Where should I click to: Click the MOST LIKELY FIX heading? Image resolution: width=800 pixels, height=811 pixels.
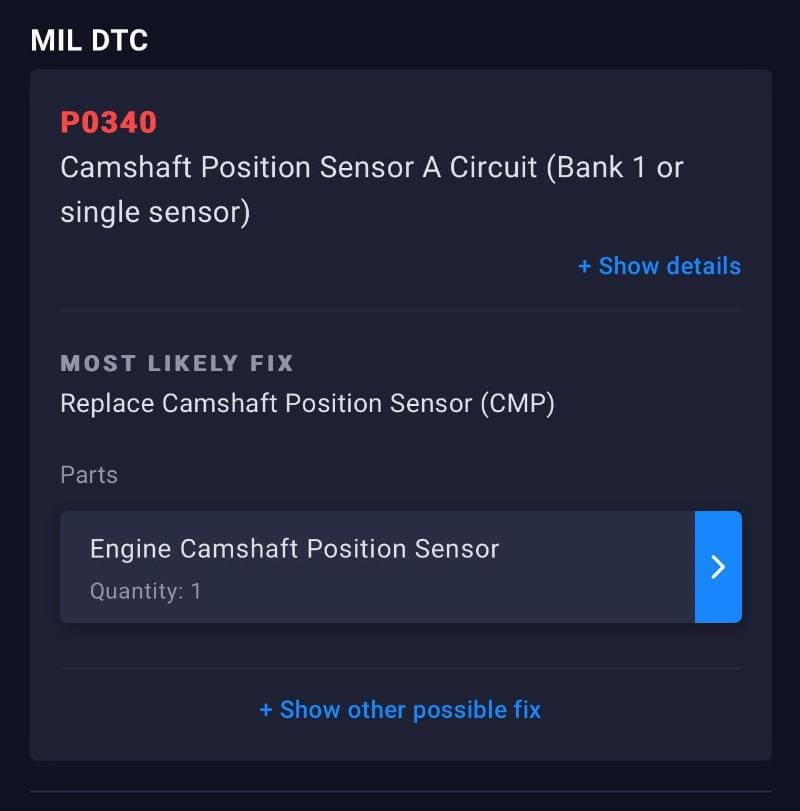[x=177, y=363]
